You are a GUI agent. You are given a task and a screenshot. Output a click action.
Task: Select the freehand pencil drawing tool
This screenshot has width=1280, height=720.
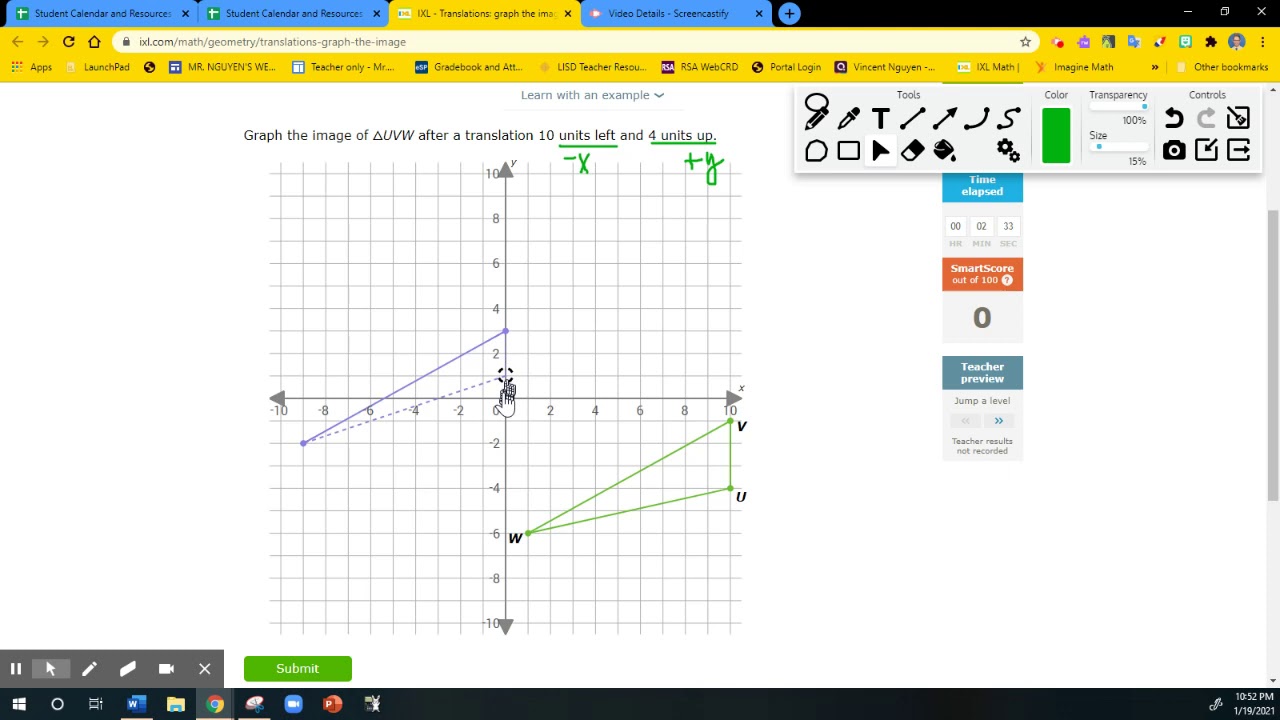[x=816, y=113]
